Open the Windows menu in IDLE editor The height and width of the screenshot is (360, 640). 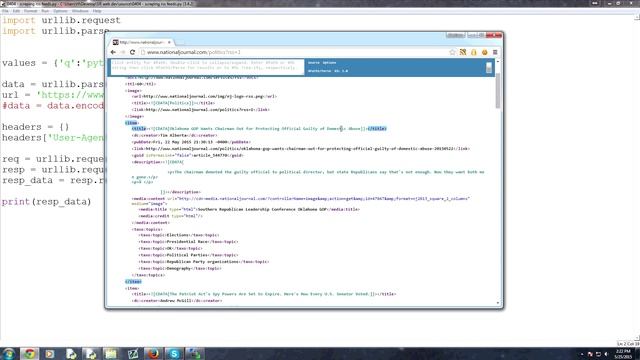click(x=80, y=11)
